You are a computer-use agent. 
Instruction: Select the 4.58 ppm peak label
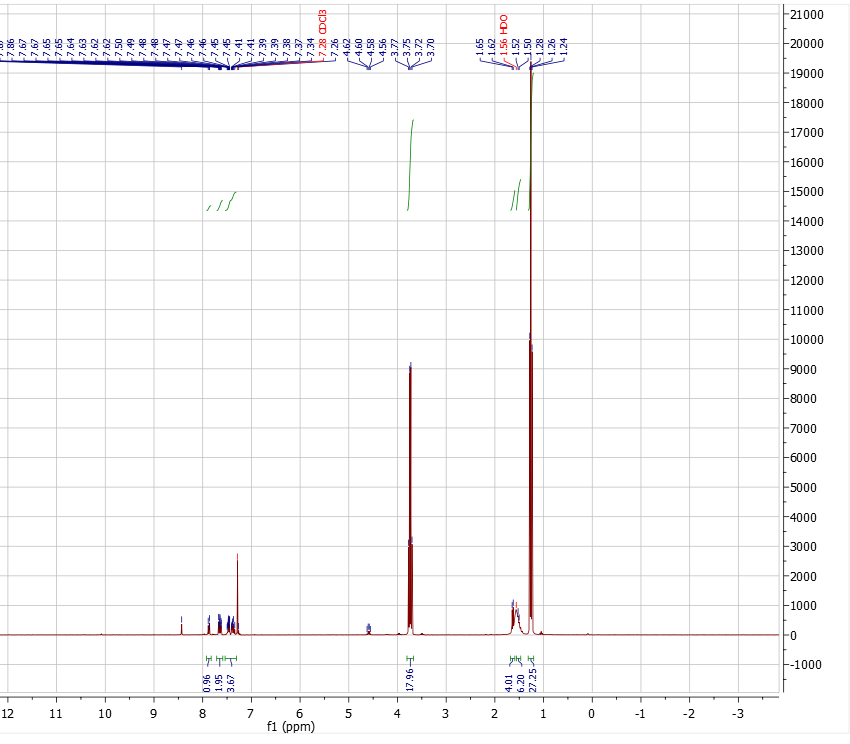coord(372,44)
